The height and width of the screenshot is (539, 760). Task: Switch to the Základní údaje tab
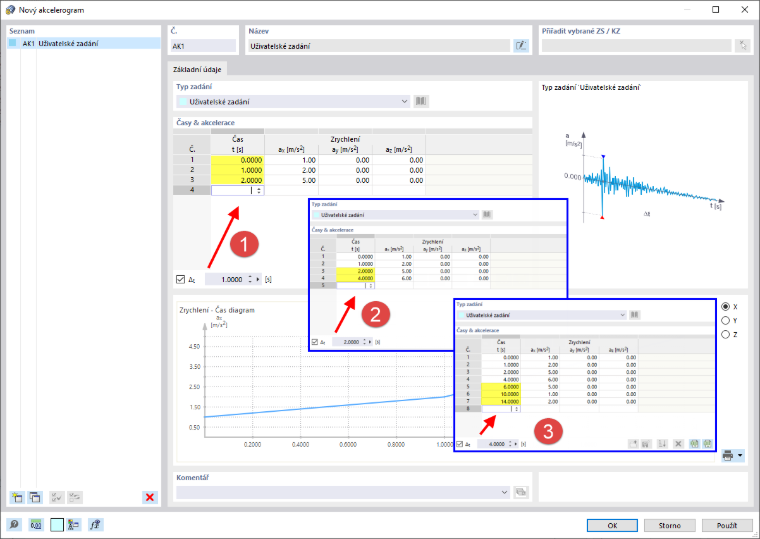point(197,69)
